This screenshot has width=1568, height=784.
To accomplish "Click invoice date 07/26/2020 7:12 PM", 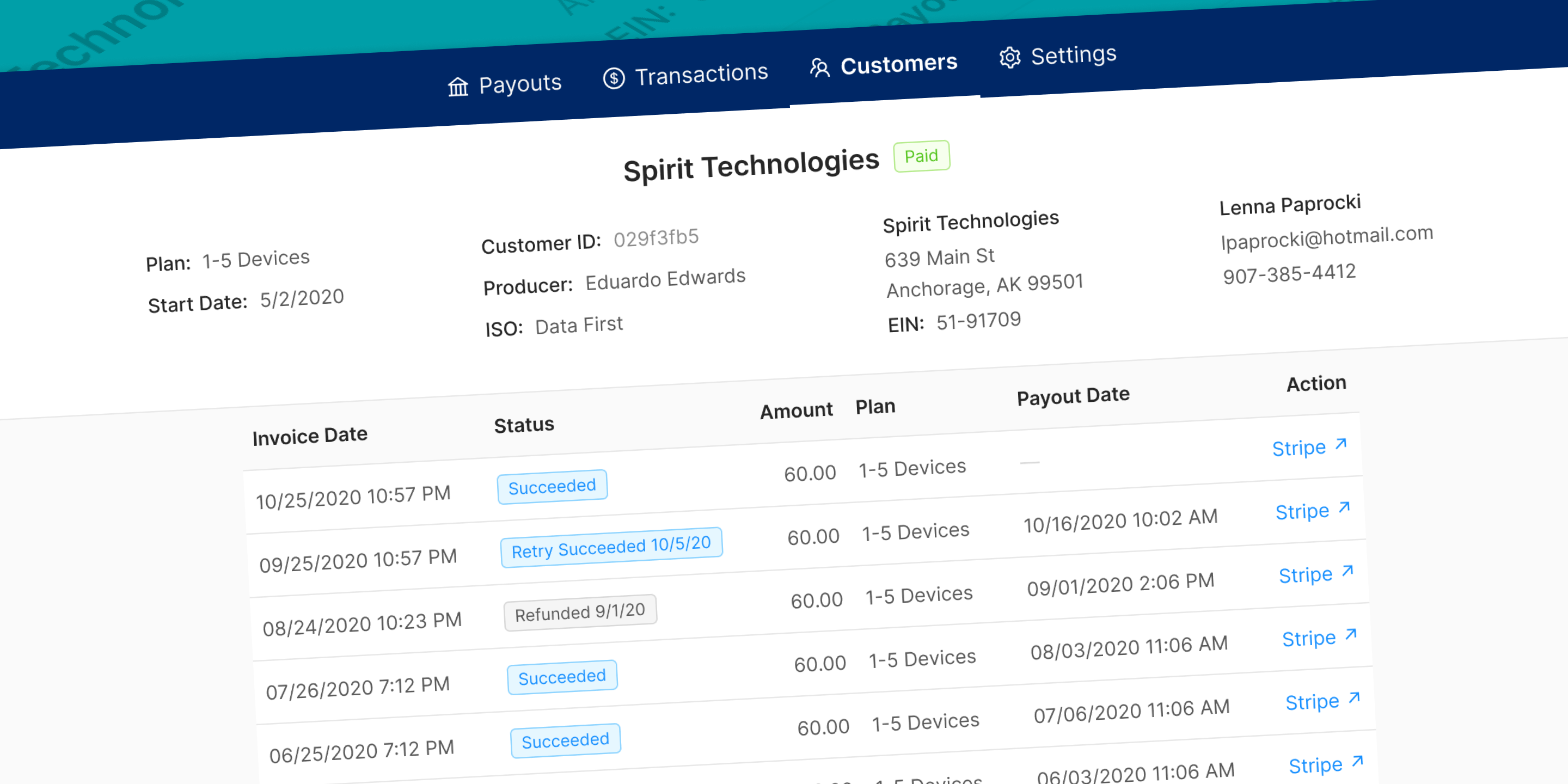I will (x=358, y=688).
